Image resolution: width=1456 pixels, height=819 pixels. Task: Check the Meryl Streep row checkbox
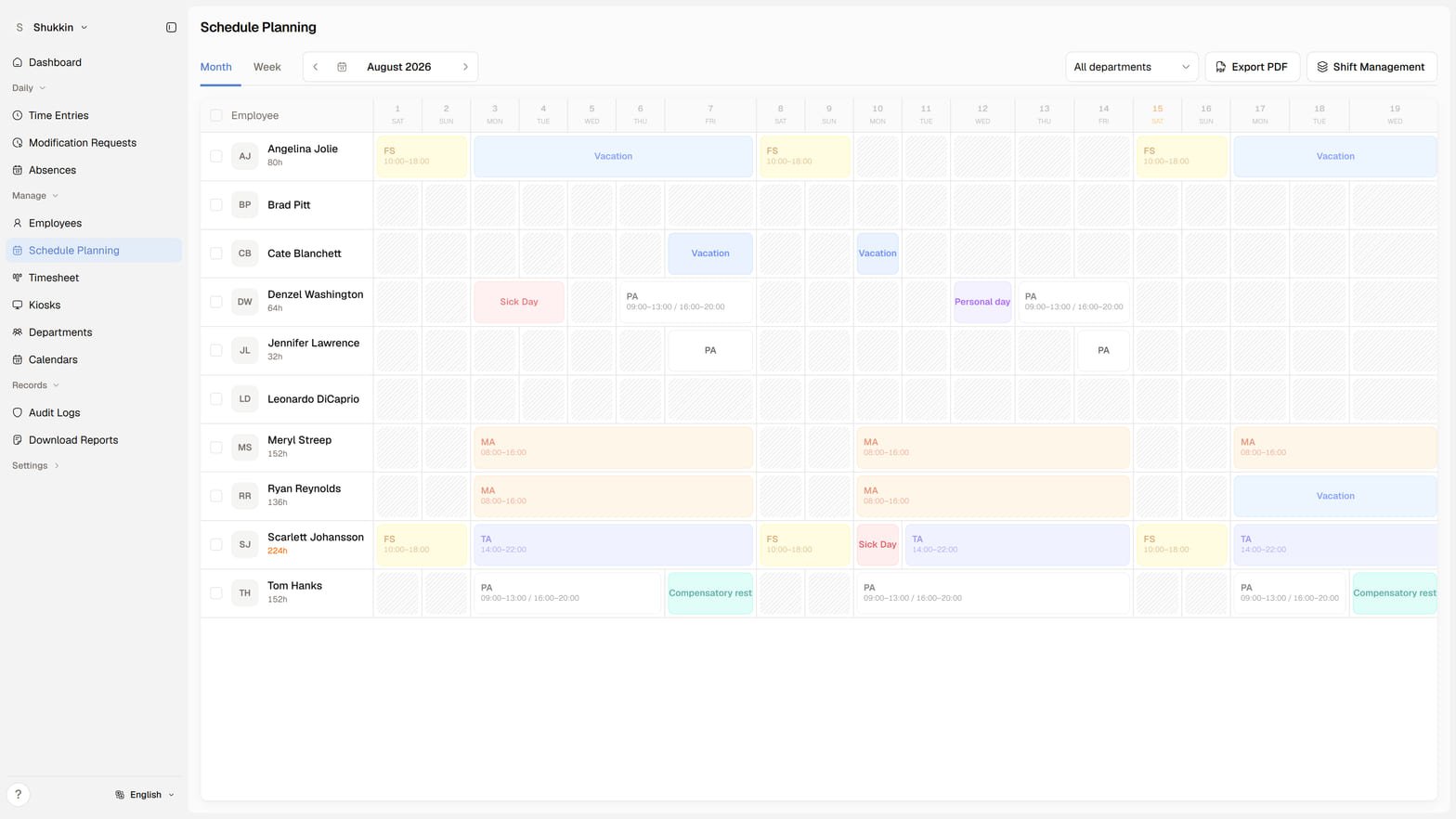(x=216, y=448)
